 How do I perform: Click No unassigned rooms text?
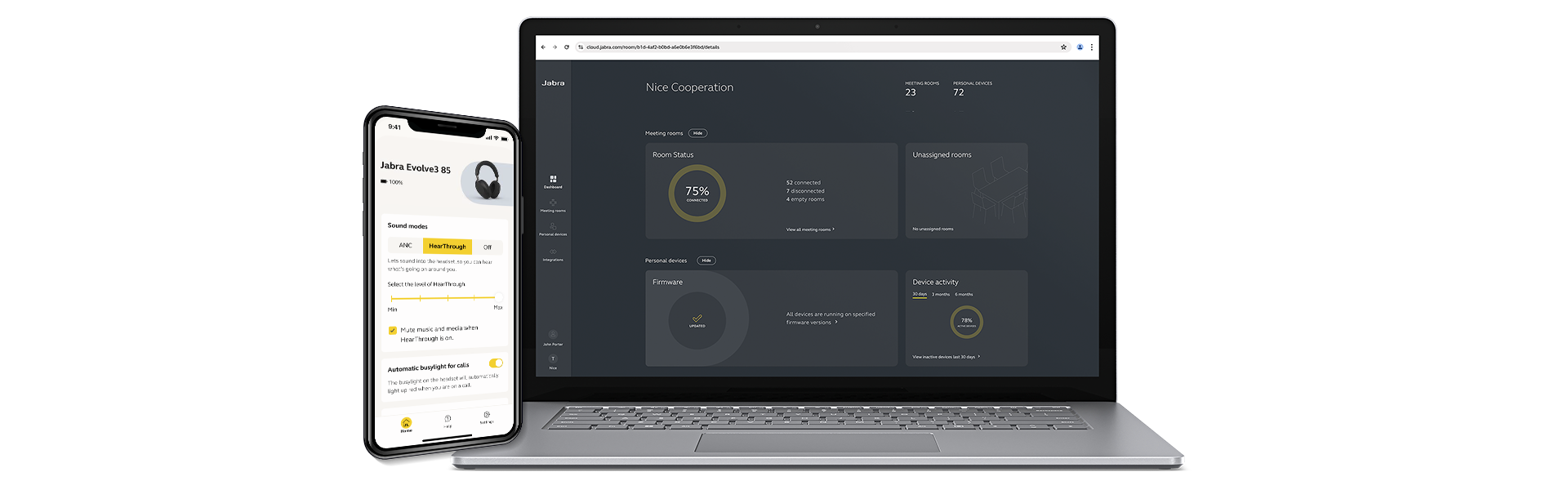[933, 229]
